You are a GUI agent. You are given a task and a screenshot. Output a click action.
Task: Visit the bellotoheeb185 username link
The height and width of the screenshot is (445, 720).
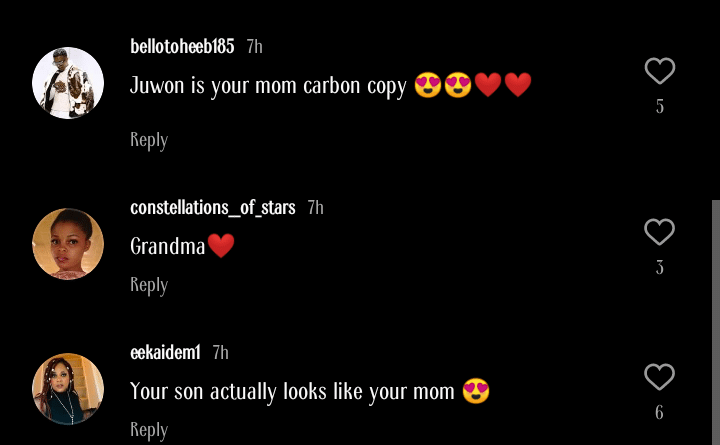pyautogui.click(x=182, y=46)
